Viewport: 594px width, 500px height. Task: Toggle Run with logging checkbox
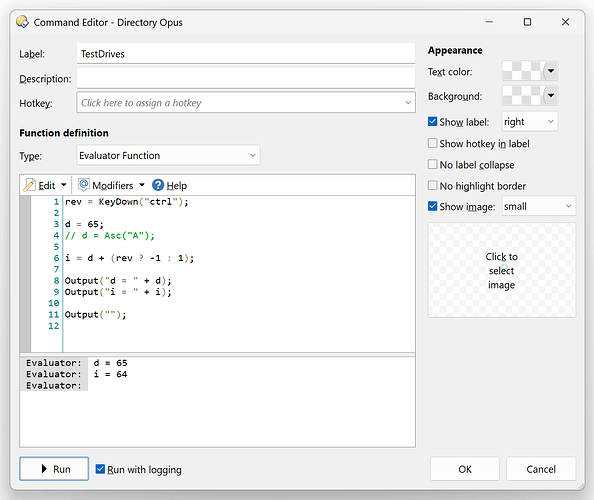(100, 469)
